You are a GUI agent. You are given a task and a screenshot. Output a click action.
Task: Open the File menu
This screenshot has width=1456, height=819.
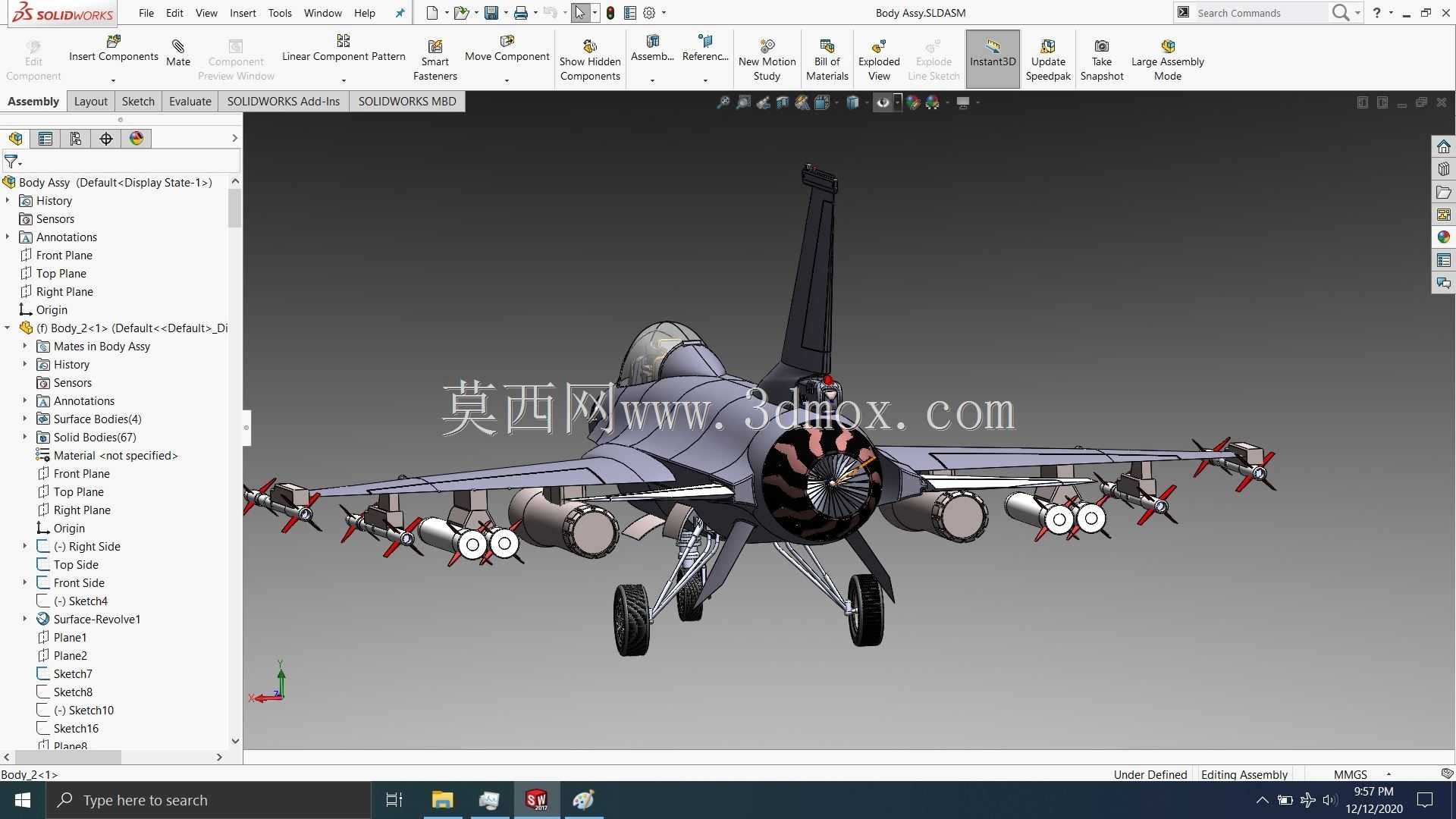coord(146,13)
